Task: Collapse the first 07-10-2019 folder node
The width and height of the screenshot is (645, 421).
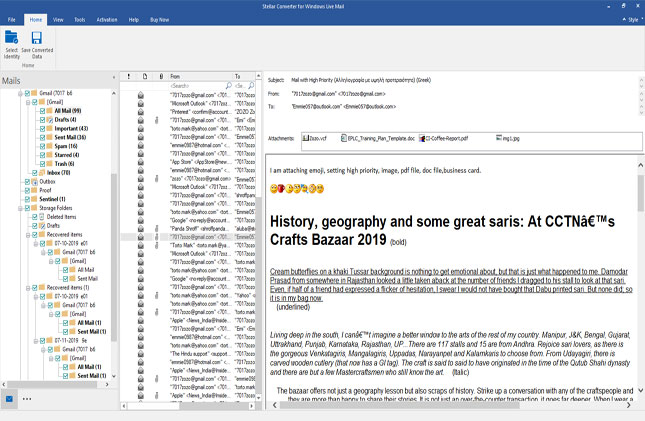Action: [36, 244]
